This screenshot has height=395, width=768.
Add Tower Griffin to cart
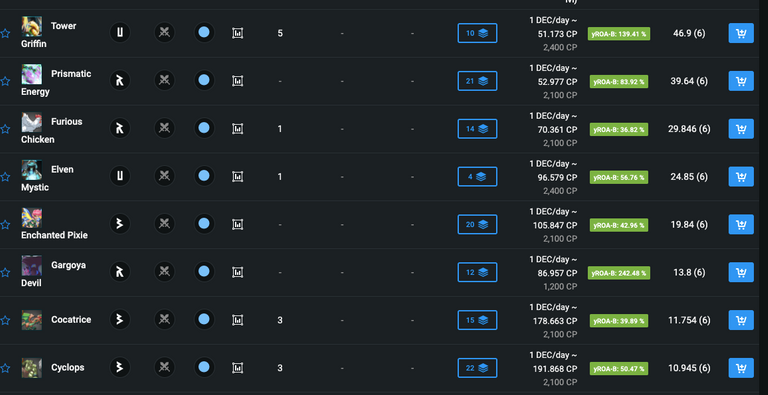click(x=741, y=33)
